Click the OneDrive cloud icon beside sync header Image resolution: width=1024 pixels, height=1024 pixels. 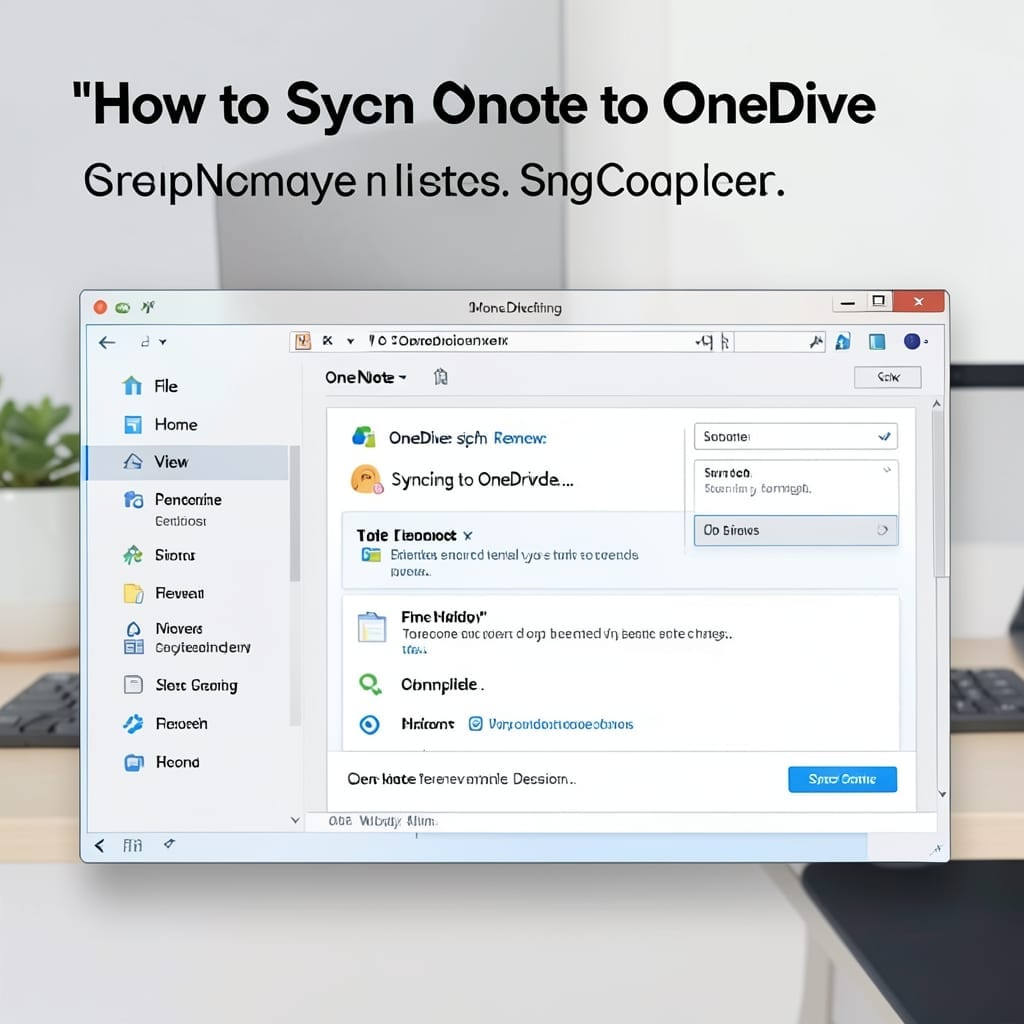click(364, 437)
